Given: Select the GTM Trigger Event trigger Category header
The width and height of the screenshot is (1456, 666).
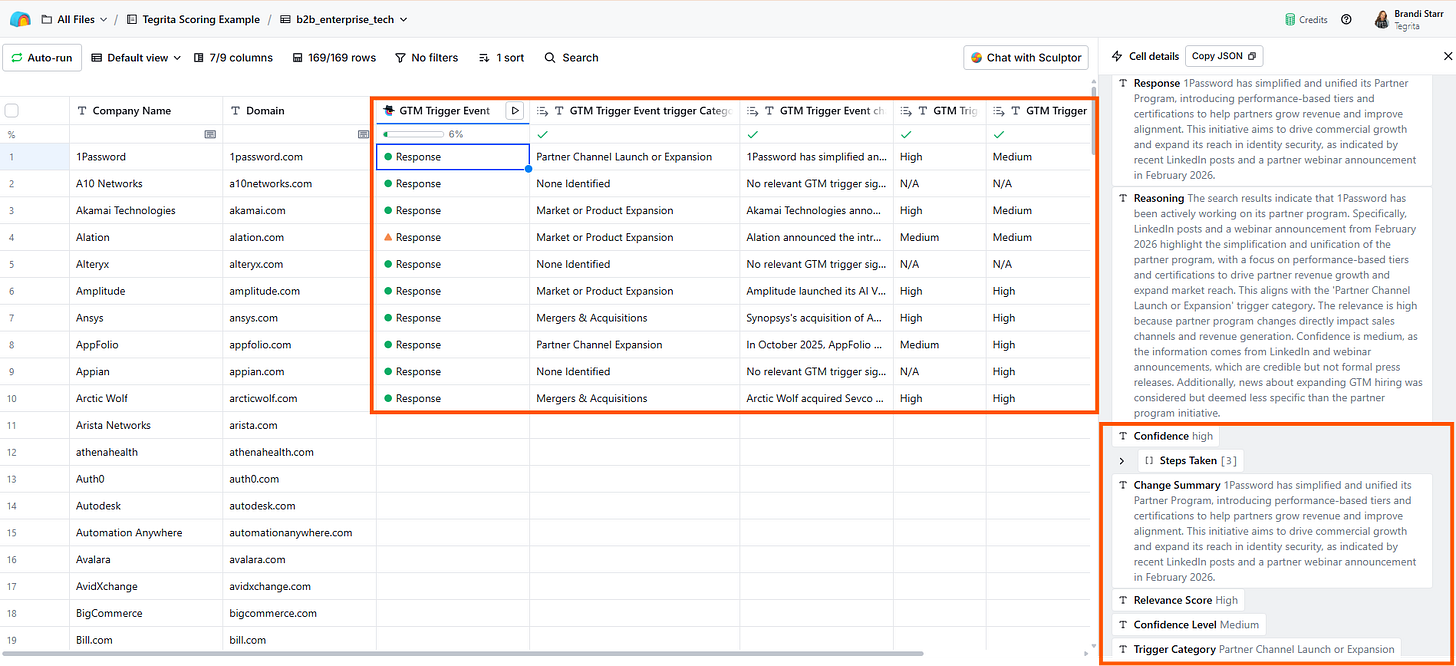Looking at the screenshot, I should [635, 111].
